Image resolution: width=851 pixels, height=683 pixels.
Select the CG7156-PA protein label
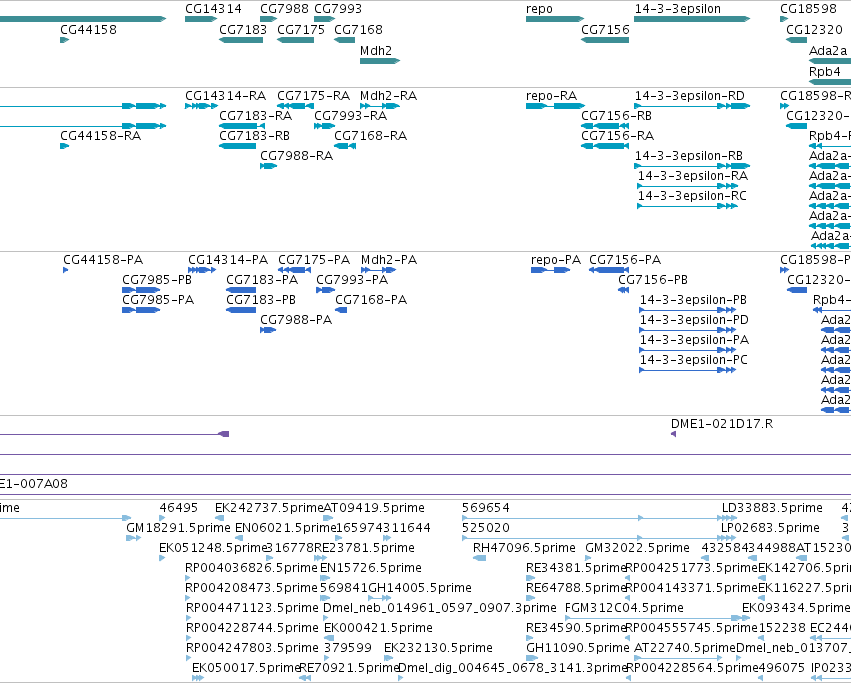625,260
